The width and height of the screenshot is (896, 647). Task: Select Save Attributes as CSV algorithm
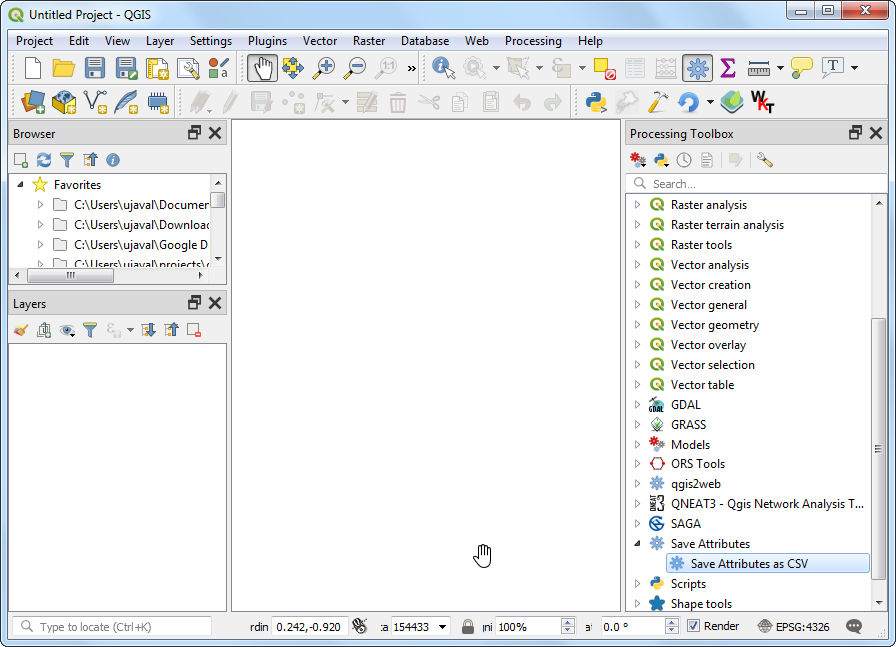pyautogui.click(x=748, y=564)
